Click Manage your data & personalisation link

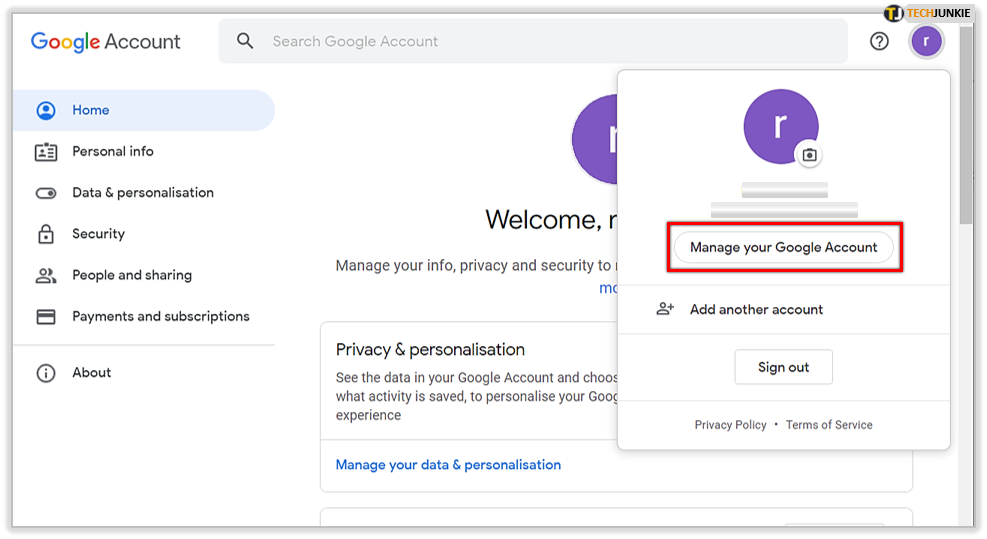pyautogui.click(x=448, y=465)
